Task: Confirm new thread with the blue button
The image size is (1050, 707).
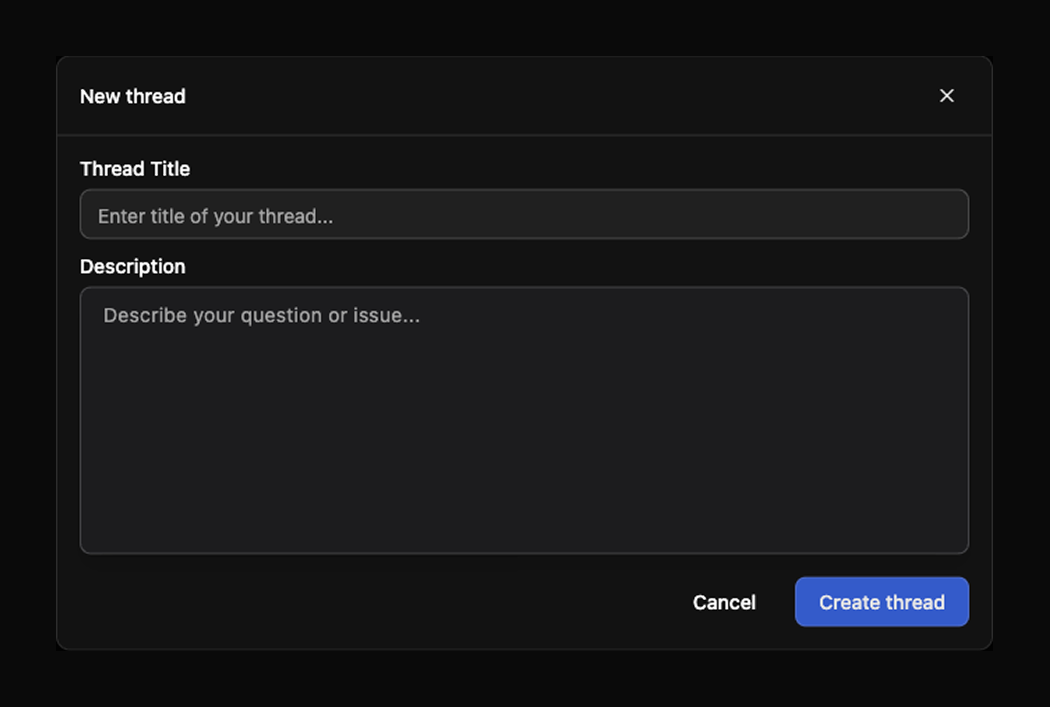Action: 881,602
